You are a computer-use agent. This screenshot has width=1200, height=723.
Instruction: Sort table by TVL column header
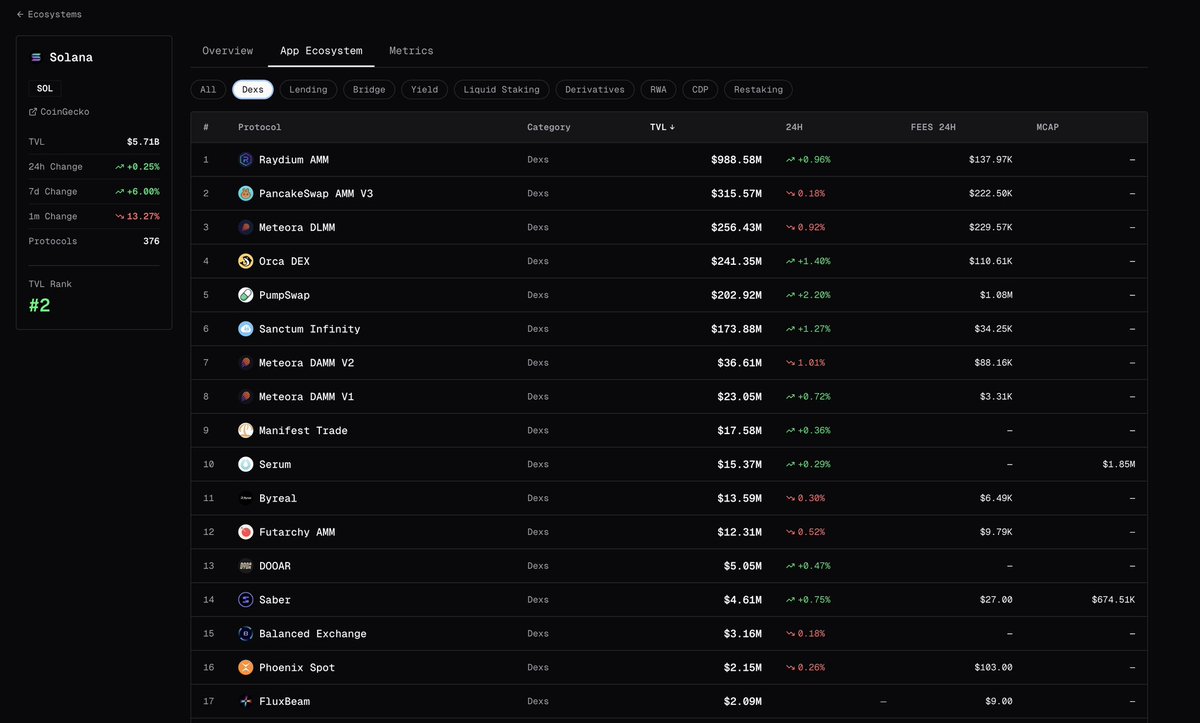(x=662, y=127)
